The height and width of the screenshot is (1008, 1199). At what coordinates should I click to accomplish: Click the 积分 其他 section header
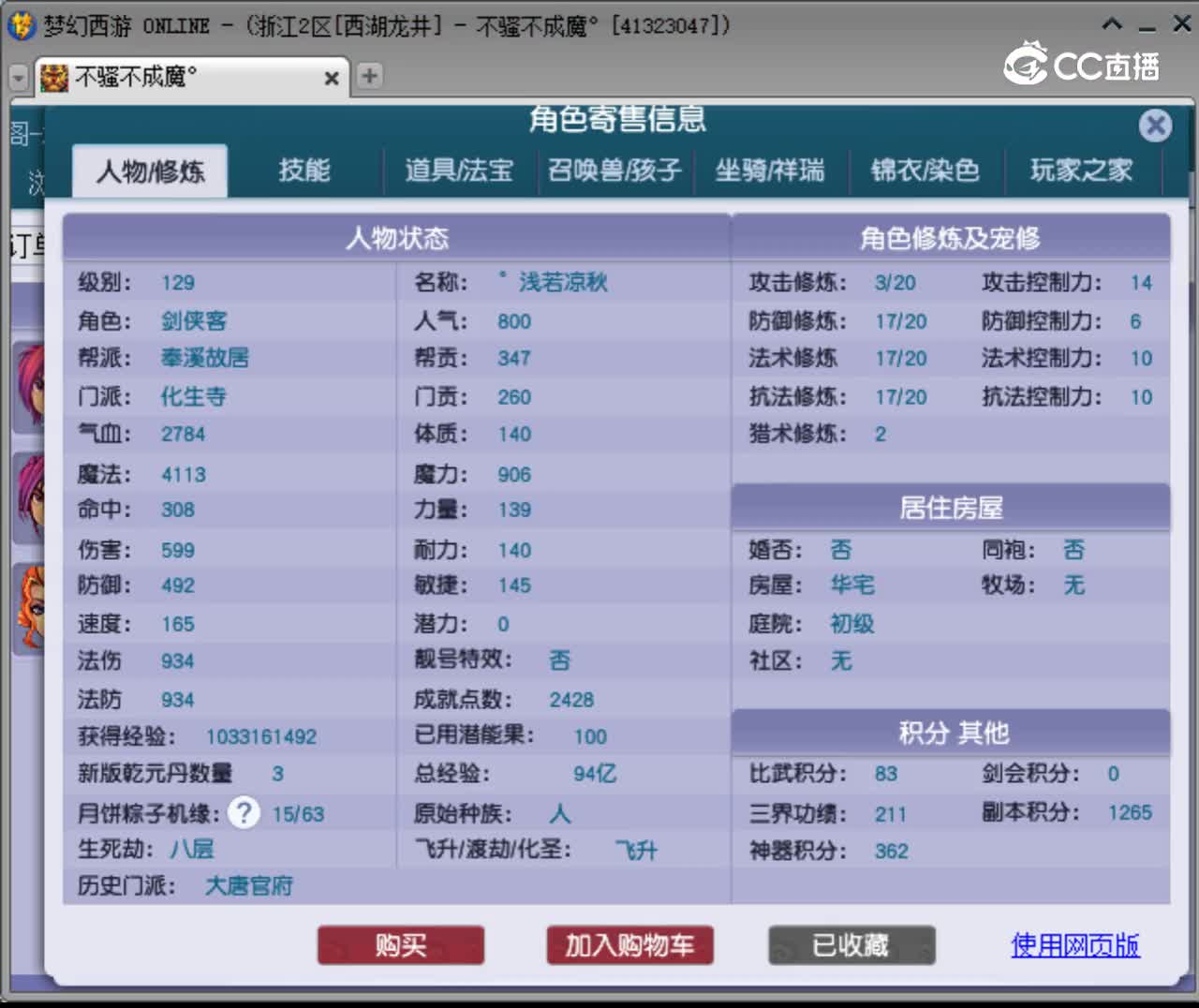pyautogui.click(x=951, y=733)
